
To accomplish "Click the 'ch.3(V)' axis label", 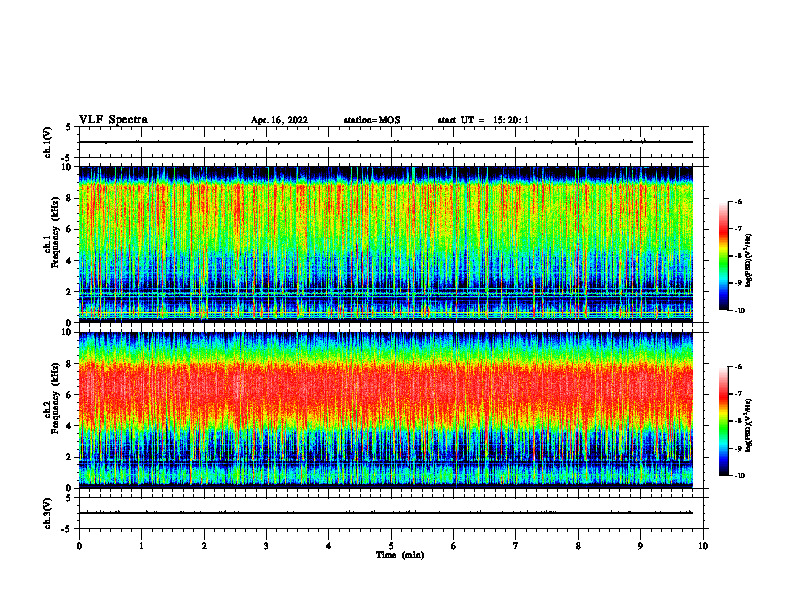I will (47, 514).
